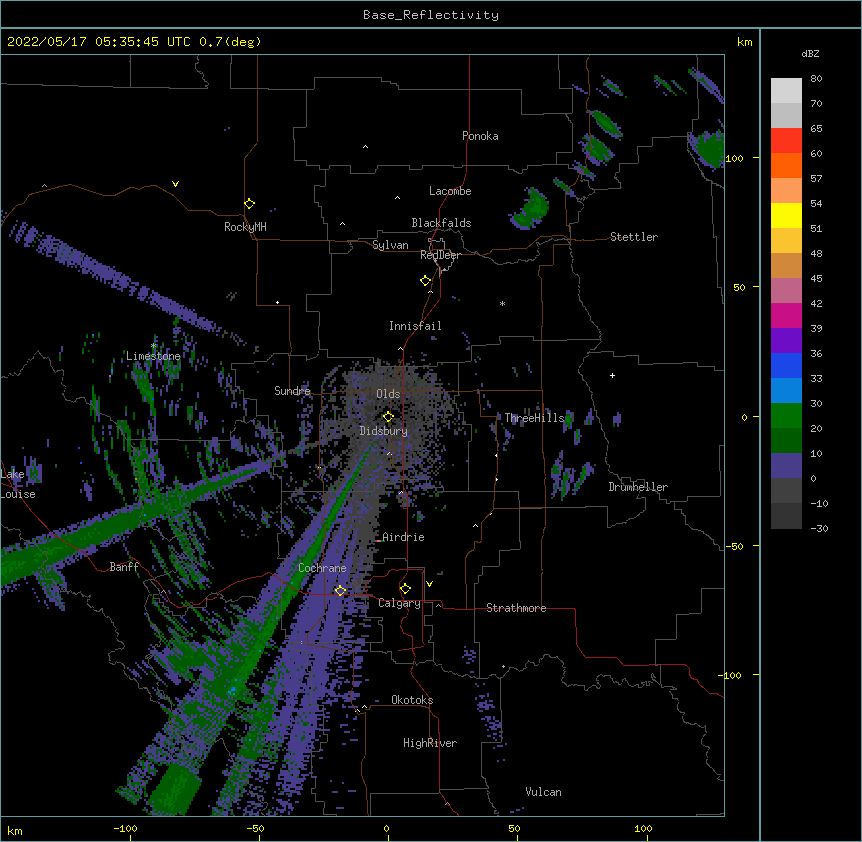Click the HighRiver label

430,743
